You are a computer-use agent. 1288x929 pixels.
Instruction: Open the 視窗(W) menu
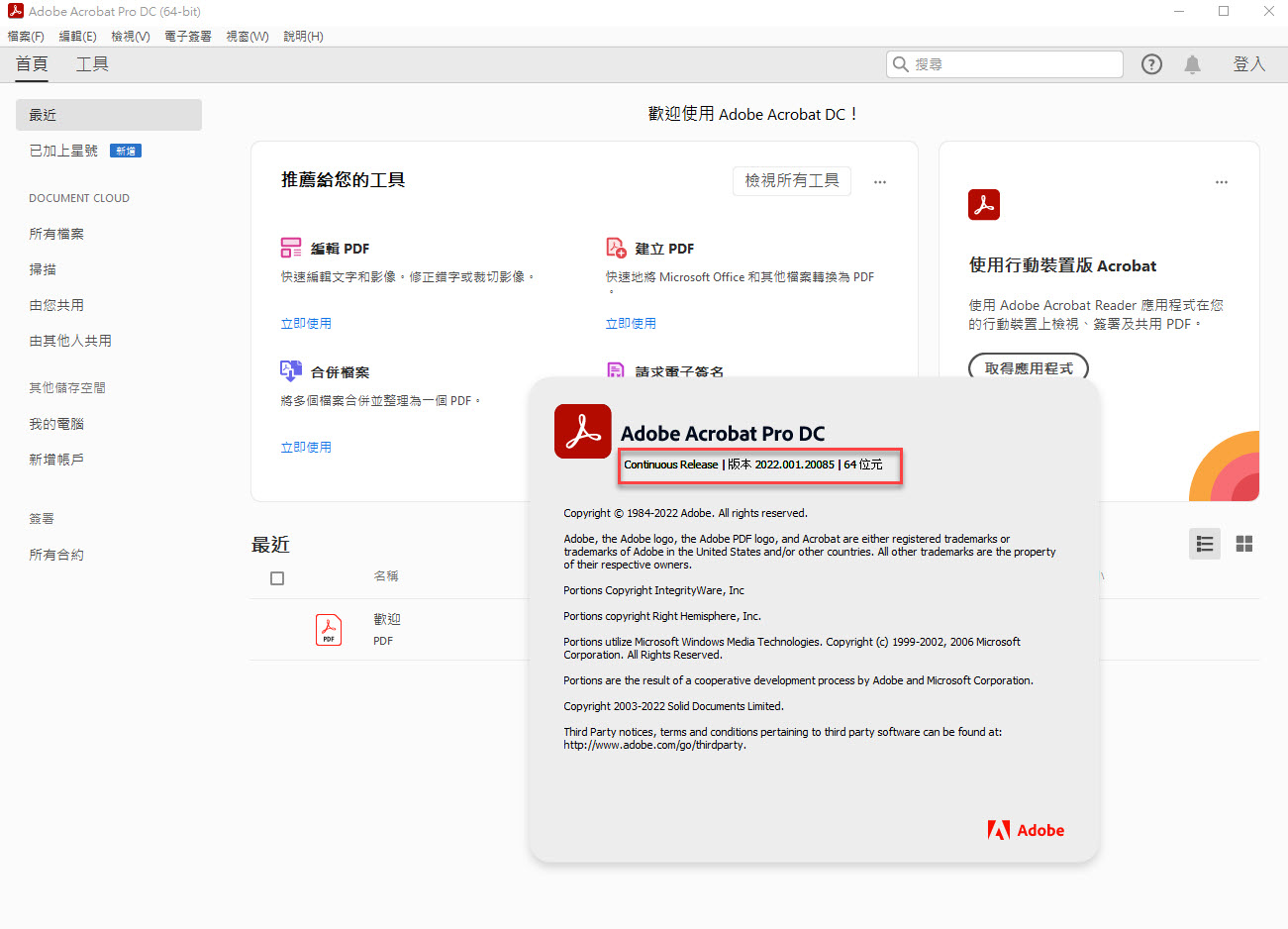click(248, 37)
